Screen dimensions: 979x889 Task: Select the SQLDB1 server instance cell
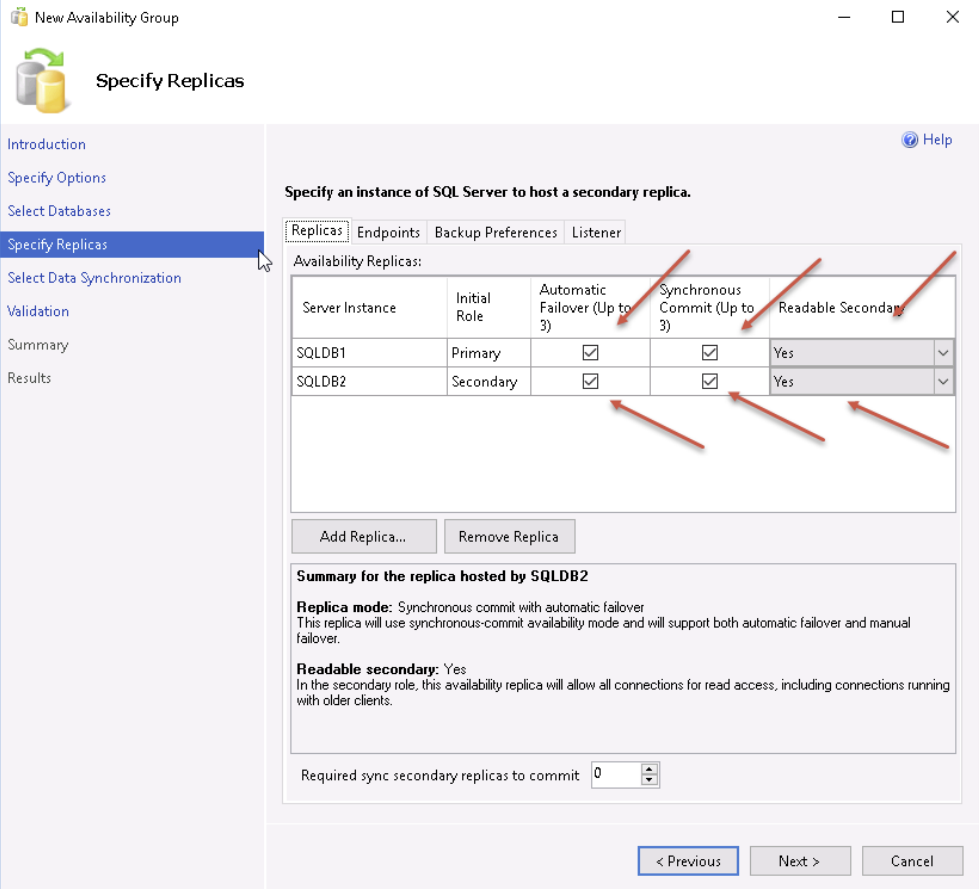(x=370, y=353)
